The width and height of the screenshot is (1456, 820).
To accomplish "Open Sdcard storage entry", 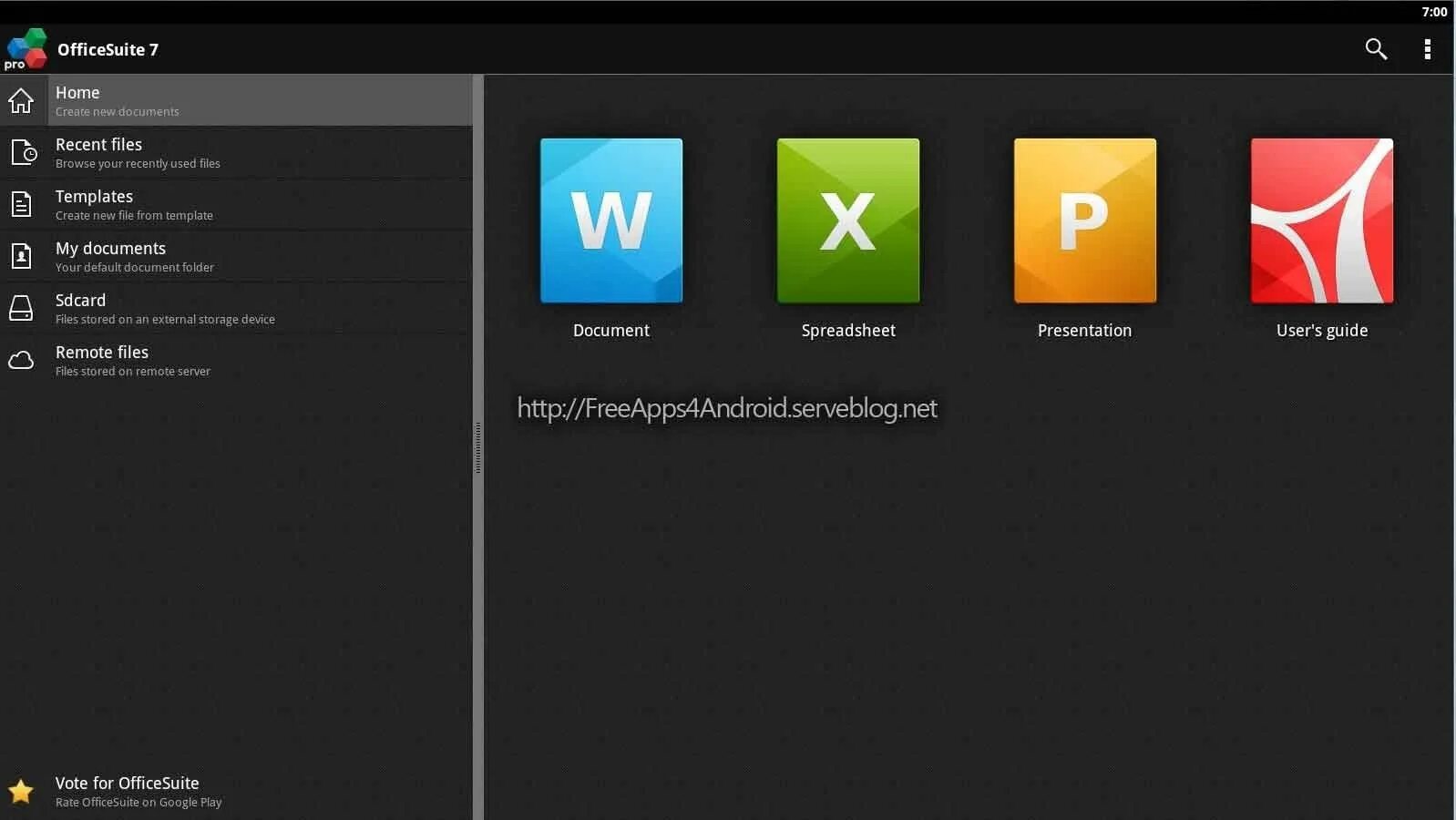I will point(236,308).
